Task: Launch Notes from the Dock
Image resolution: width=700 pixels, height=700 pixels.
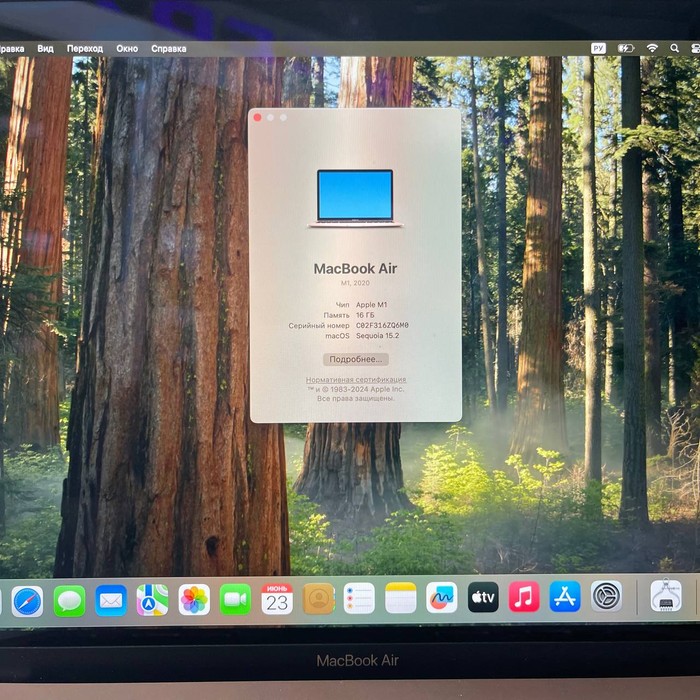Action: (x=400, y=597)
